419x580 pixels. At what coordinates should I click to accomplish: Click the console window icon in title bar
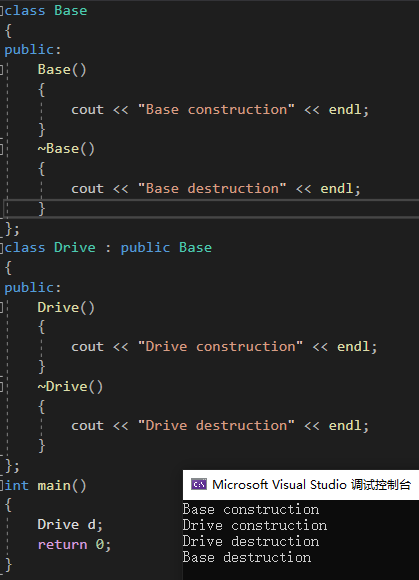point(199,484)
